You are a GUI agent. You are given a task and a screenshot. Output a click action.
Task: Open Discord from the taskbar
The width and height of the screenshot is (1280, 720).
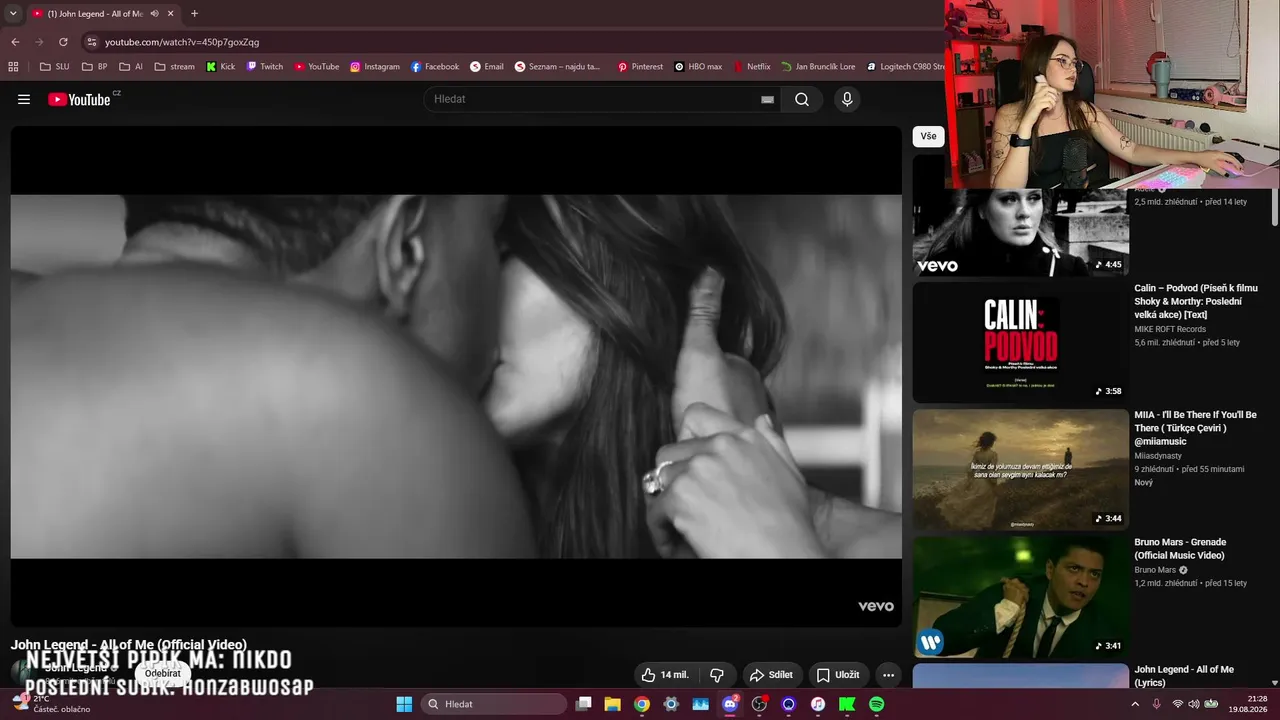[730, 704]
